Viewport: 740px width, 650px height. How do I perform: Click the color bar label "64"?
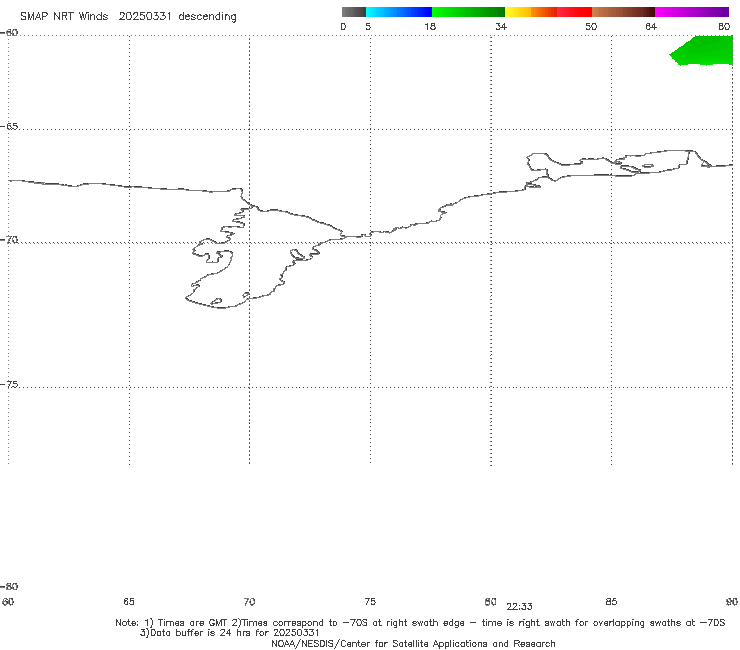[x=651, y=26]
